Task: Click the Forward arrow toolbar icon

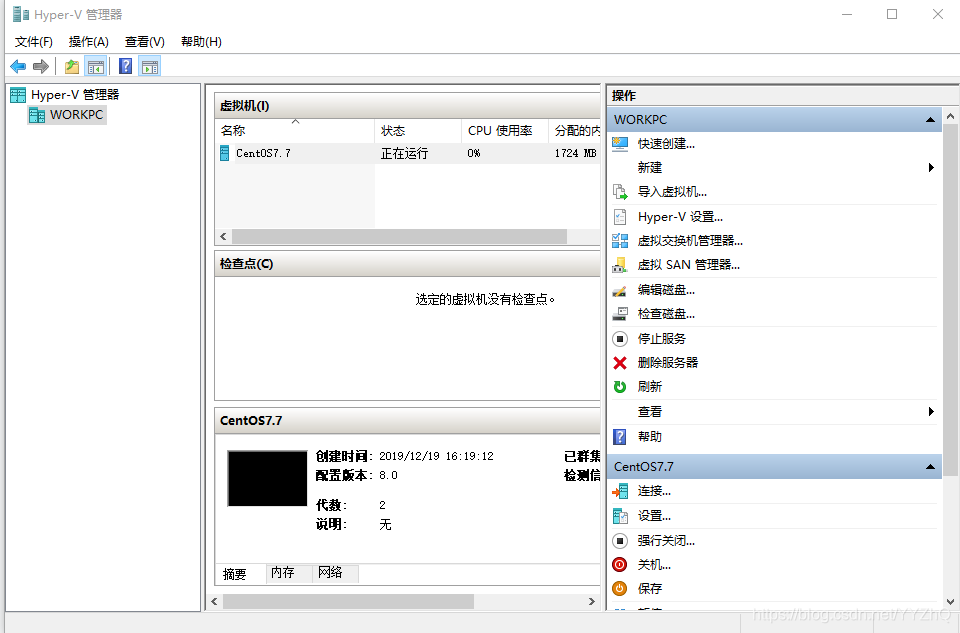Action: coord(41,66)
